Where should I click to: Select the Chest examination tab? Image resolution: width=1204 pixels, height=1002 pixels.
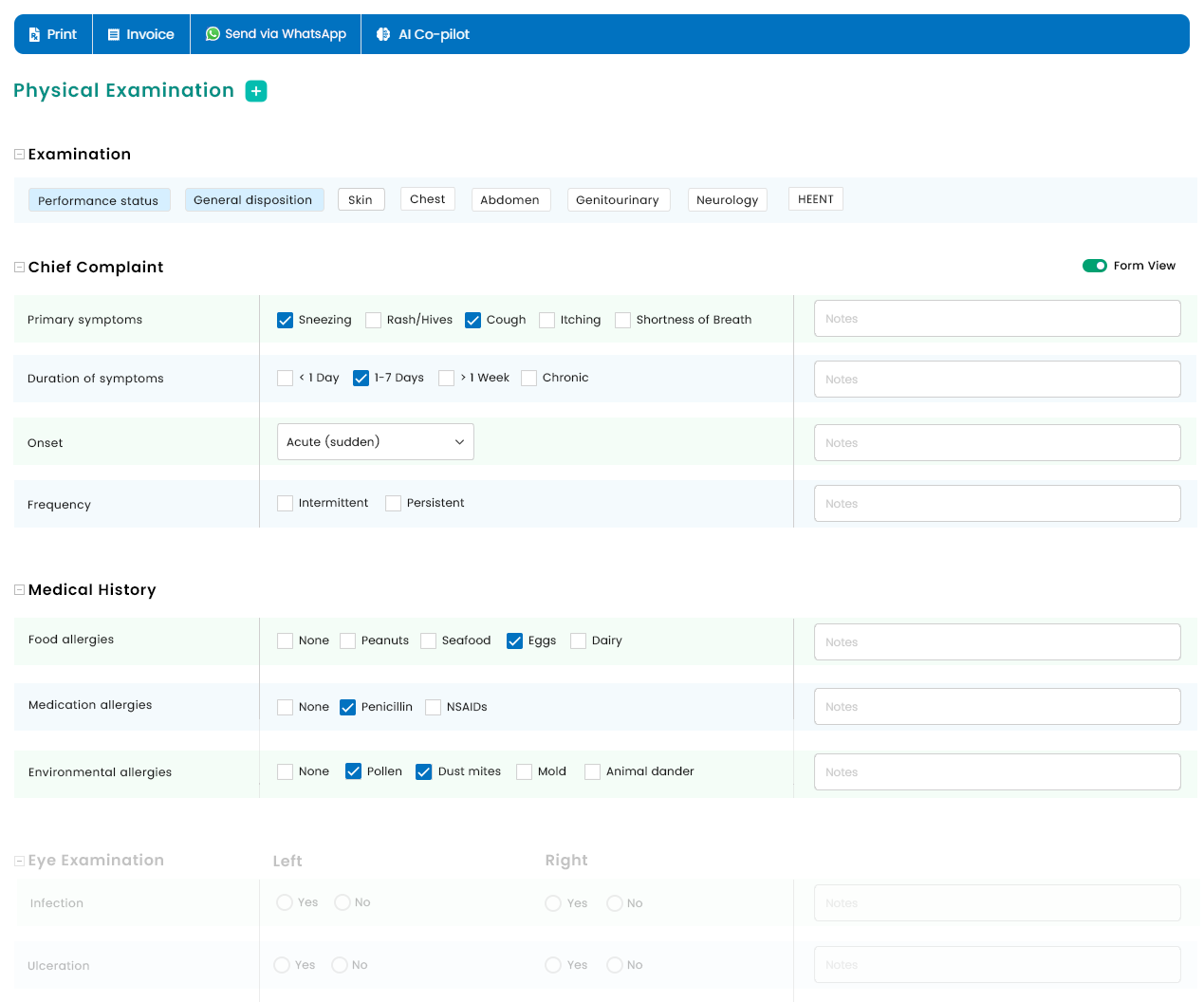pos(427,199)
